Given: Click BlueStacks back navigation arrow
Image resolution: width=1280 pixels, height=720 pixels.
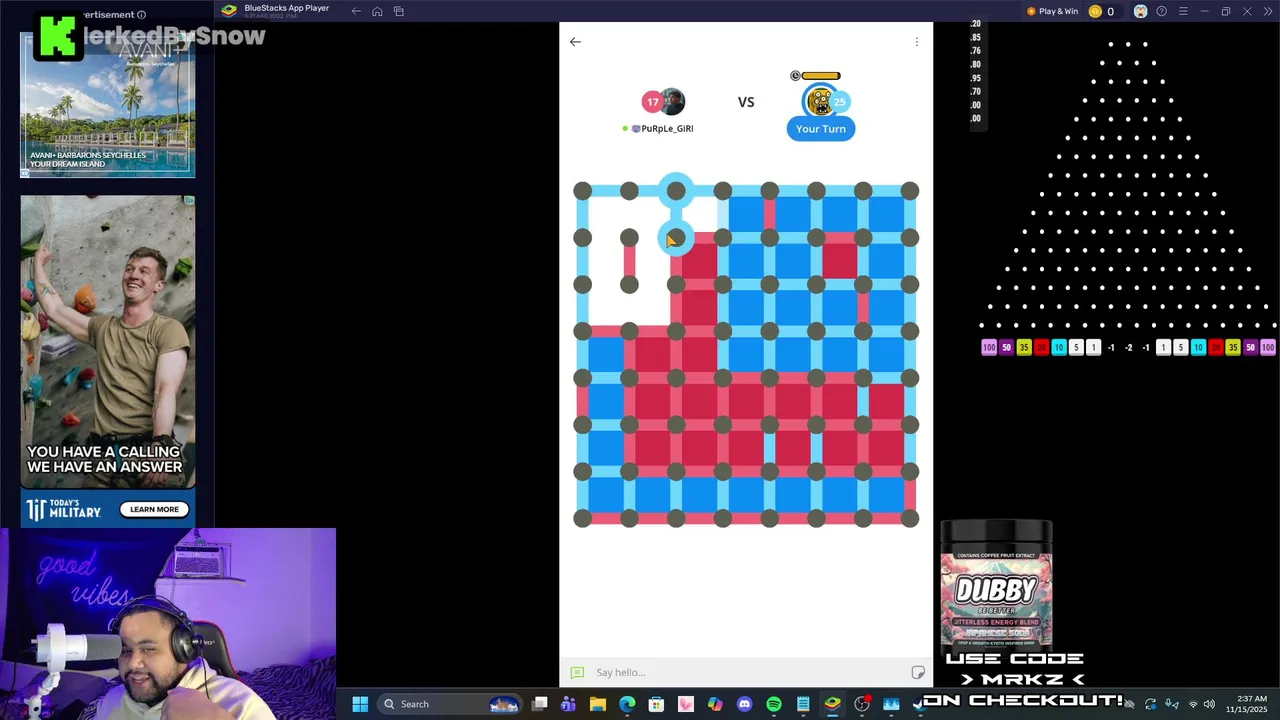Looking at the screenshot, I should pos(356,11).
